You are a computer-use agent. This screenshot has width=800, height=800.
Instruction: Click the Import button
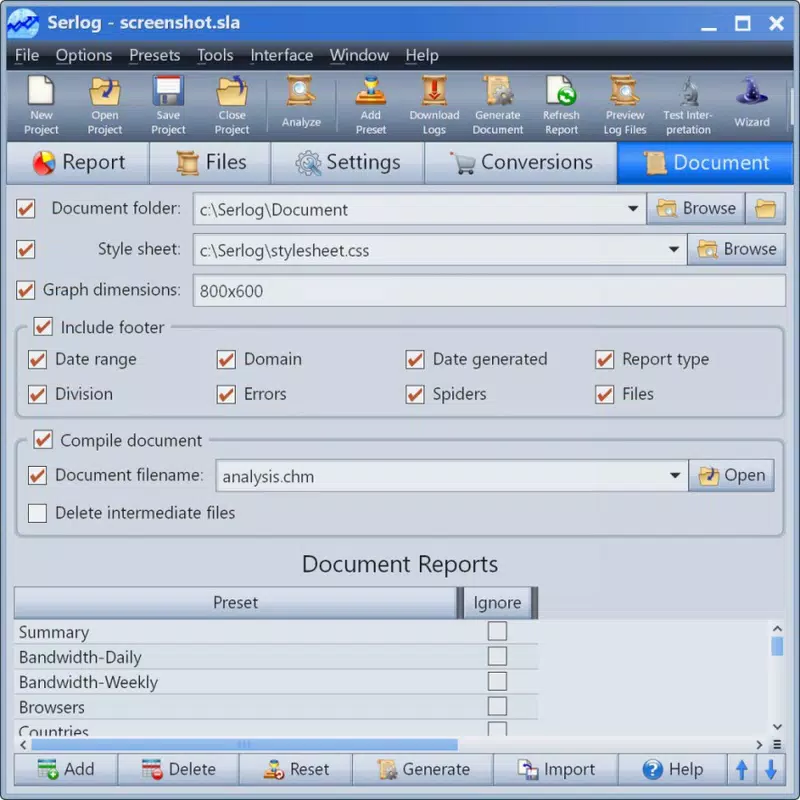556,769
